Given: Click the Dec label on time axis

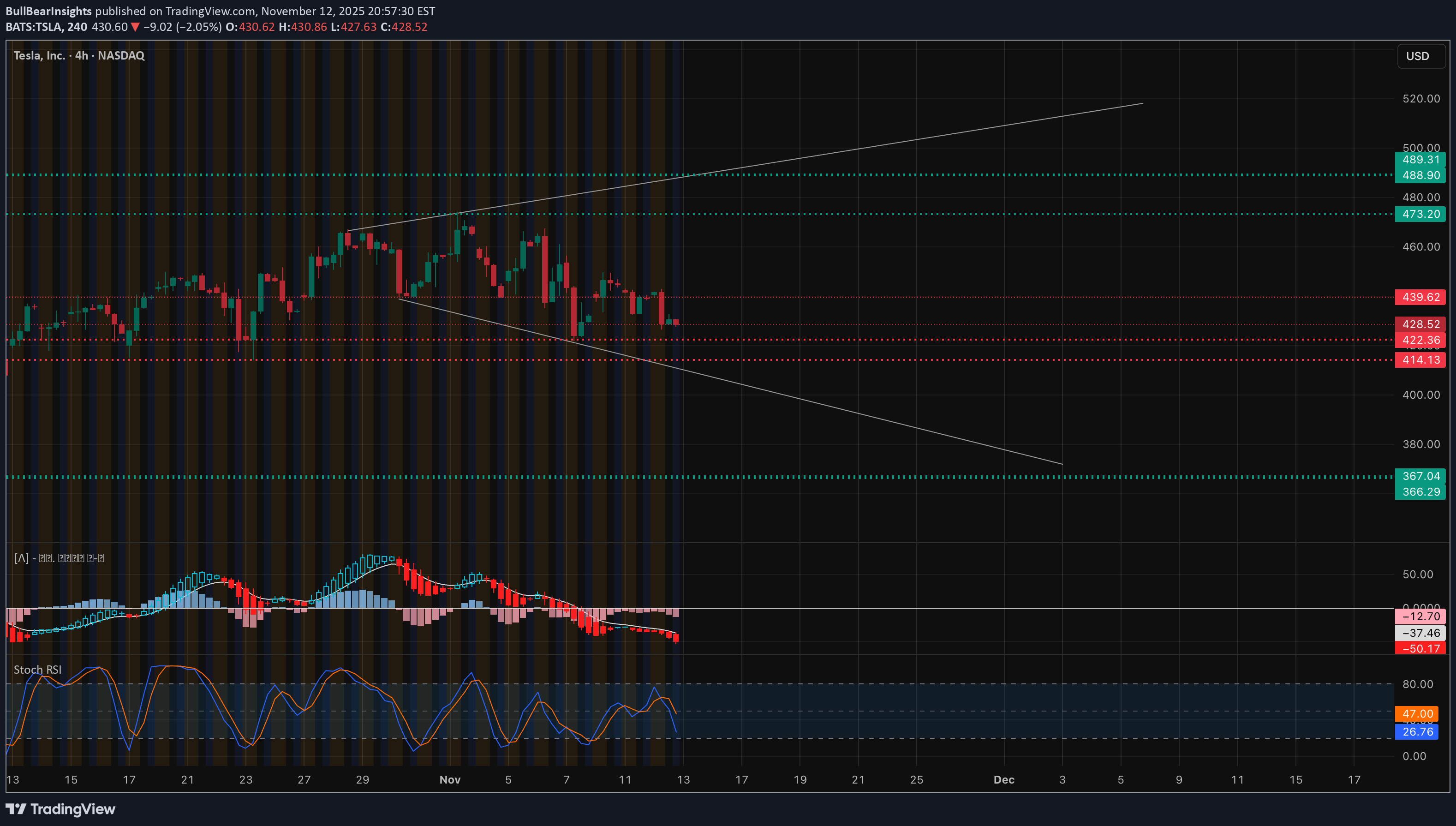Looking at the screenshot, I should point(1003,779).
